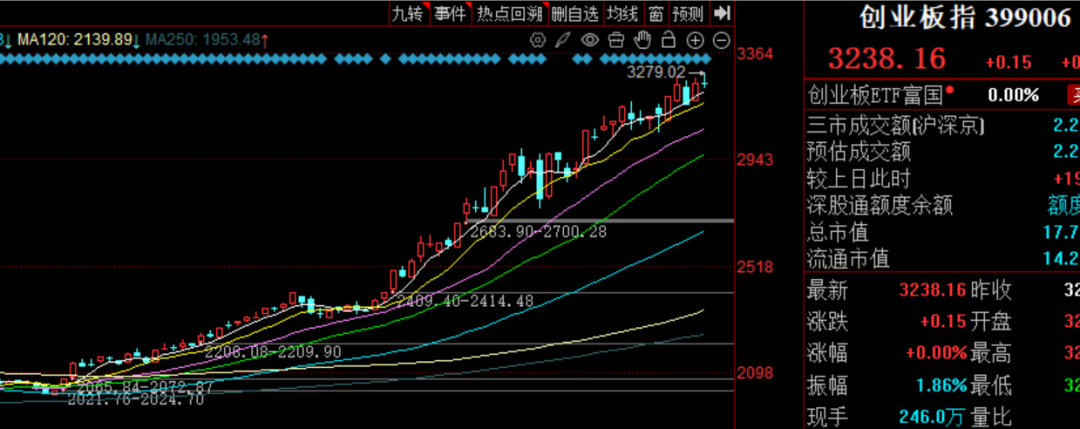
Task: Toggle the eye visibility icon on chart
Action: (x=590, y=40)
